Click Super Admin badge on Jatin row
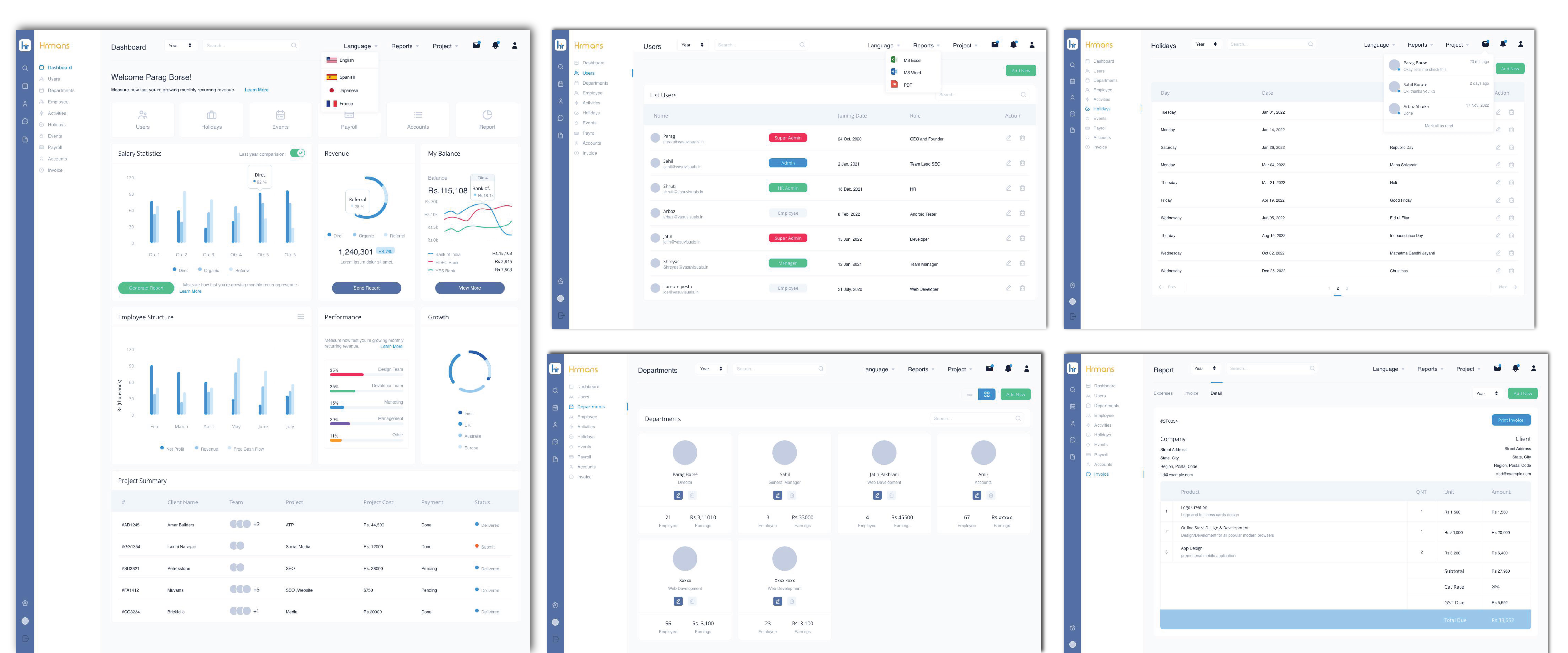The height and width of the screenshot is (653, 1568). (x=788, y=238)
